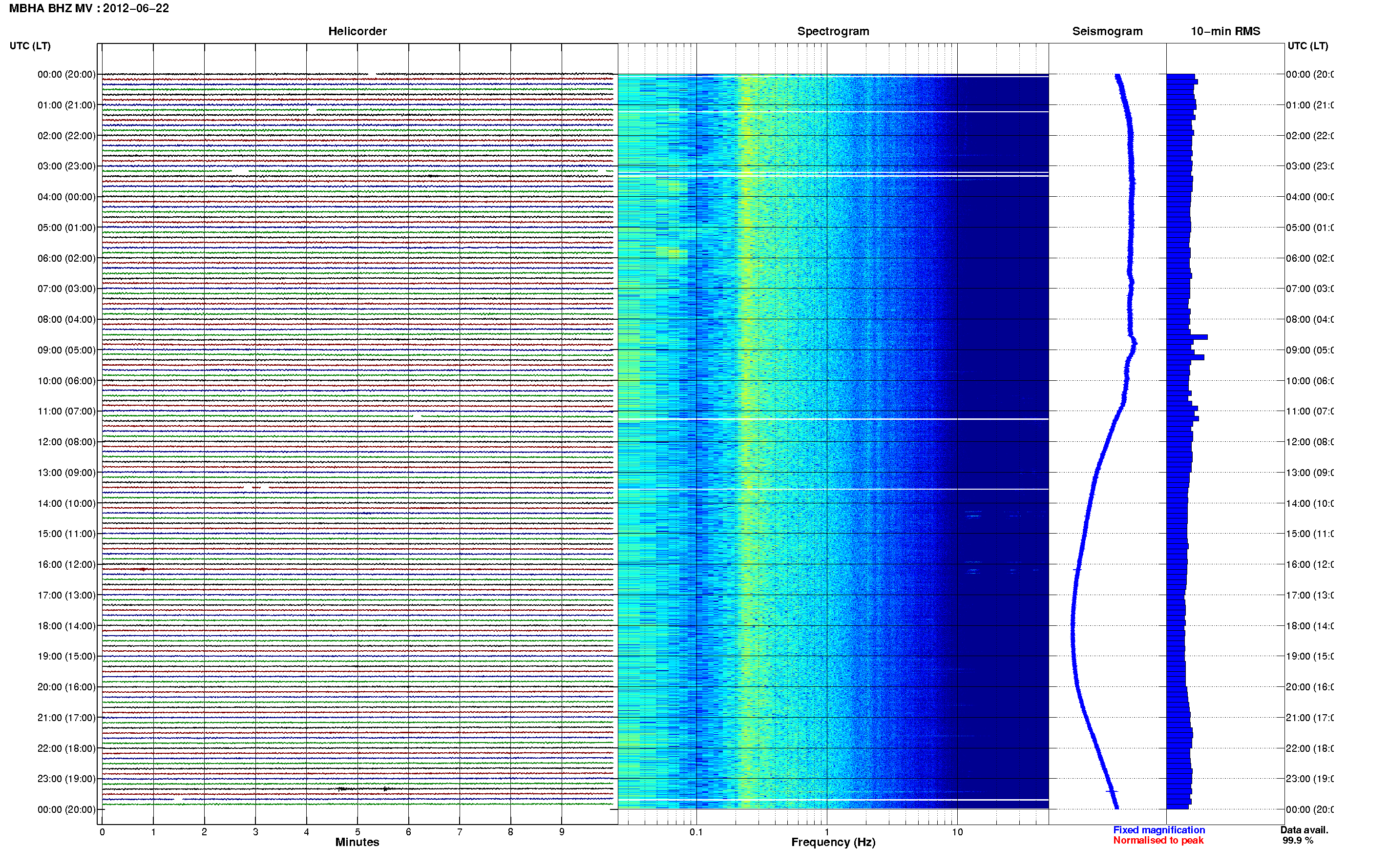Click the longest RMS bar just before 09:00
Viewport: 1389px width, 868px height.
click(x=1187, y=337)
